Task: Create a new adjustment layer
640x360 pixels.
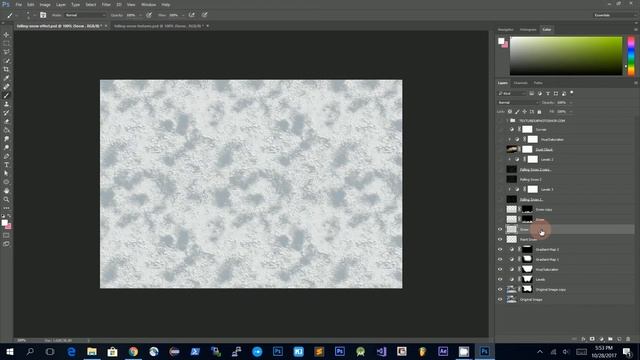Action: (x=601, y=339)
